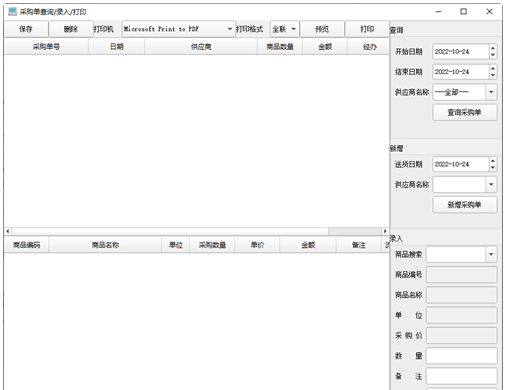The image size is (506, 390).
Task: Click the 经办 column header
Action: [x=368, y=47]
